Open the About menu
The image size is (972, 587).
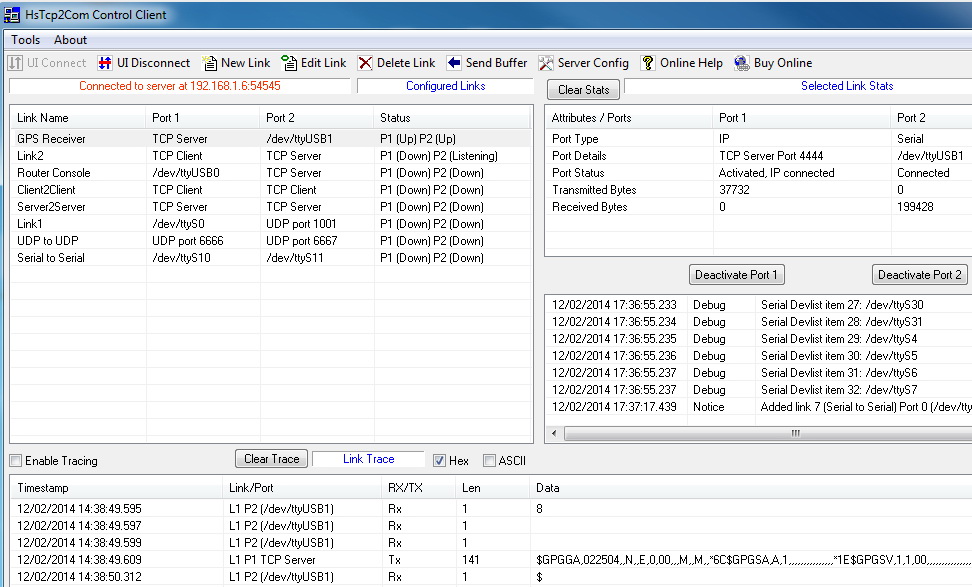coord(71,40)
